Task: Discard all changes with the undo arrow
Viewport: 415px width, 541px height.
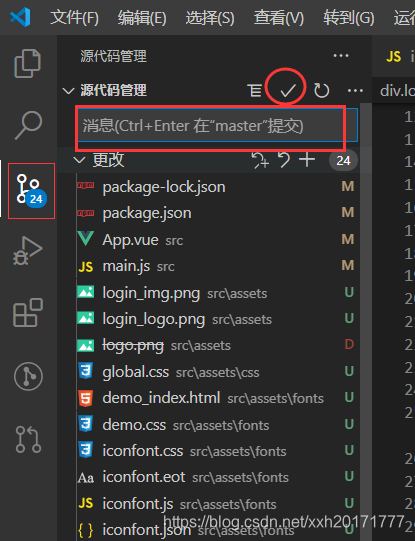Action: (x=284, y=160)
